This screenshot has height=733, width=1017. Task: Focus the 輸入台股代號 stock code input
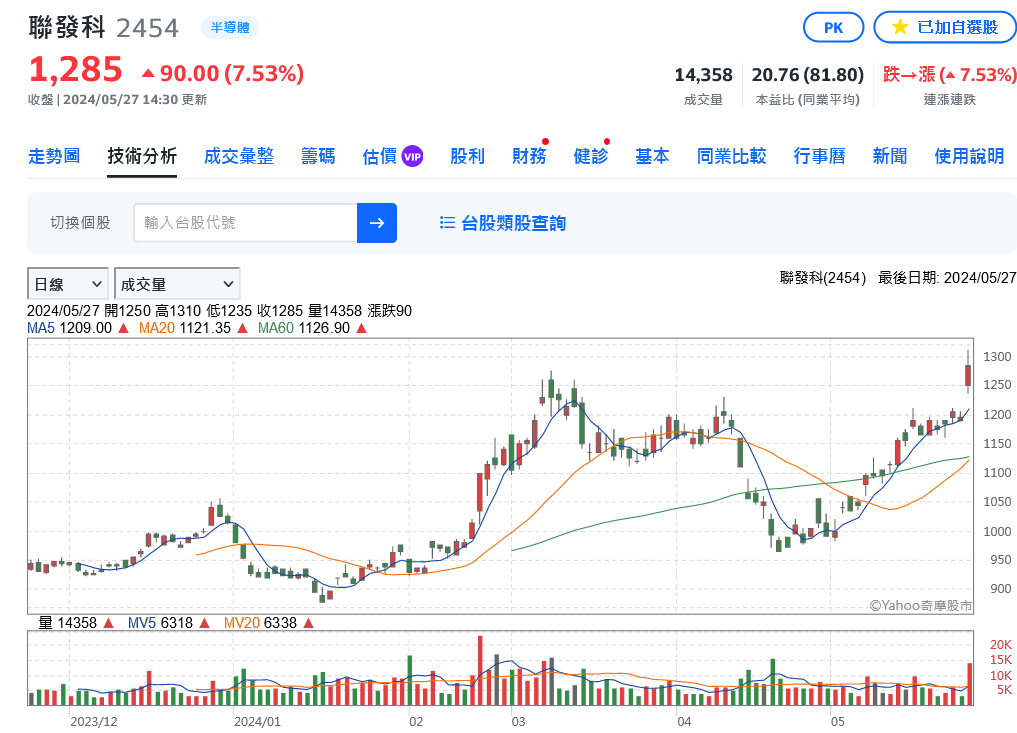pos(246,223)
